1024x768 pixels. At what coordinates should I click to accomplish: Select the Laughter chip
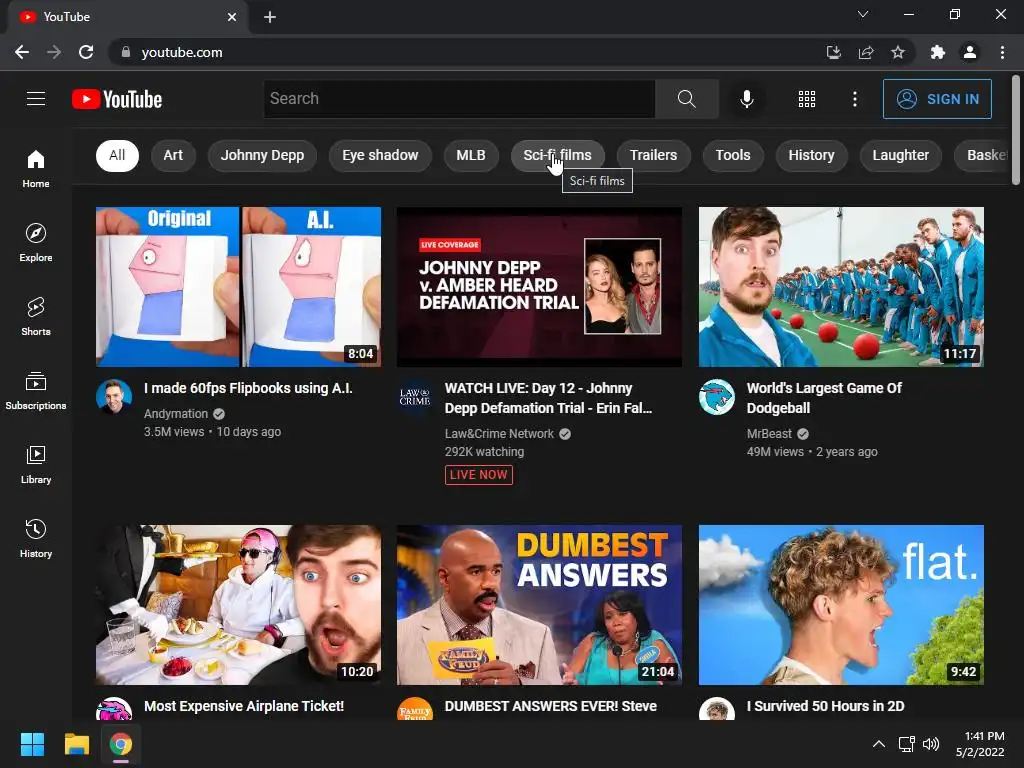point(901,155)
